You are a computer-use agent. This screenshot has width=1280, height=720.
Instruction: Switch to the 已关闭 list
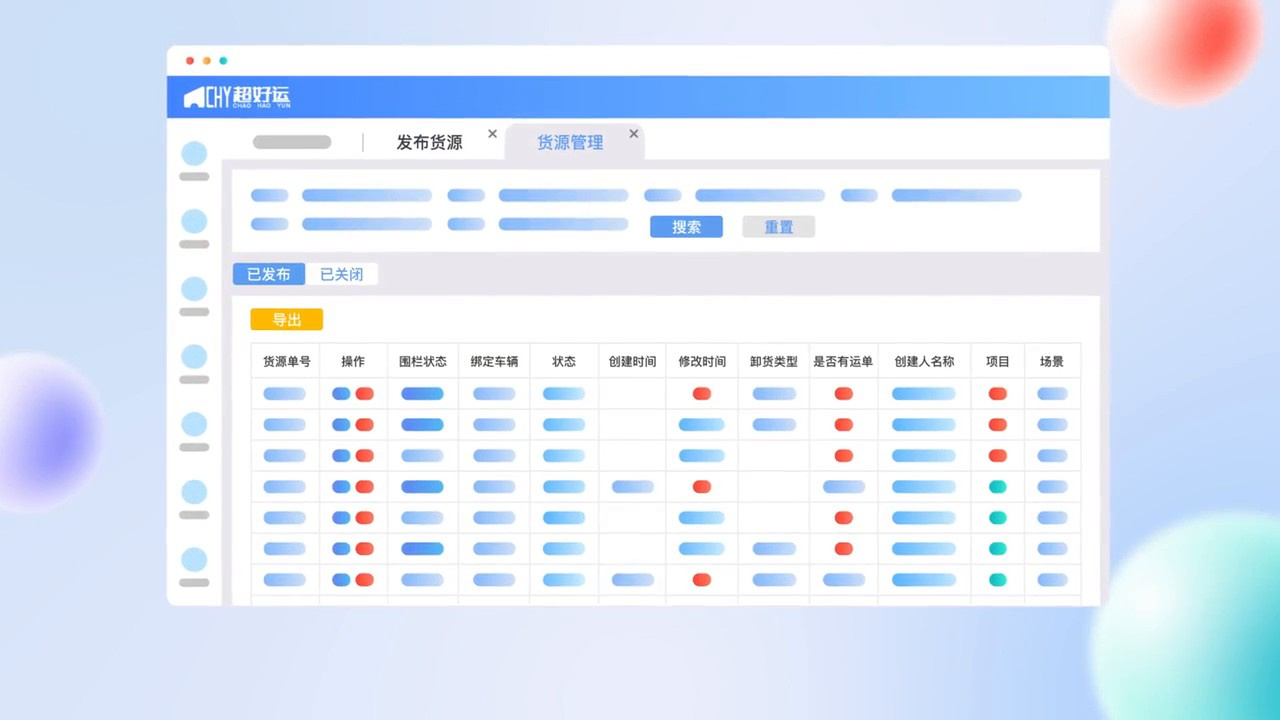click(x=341, y=274)
